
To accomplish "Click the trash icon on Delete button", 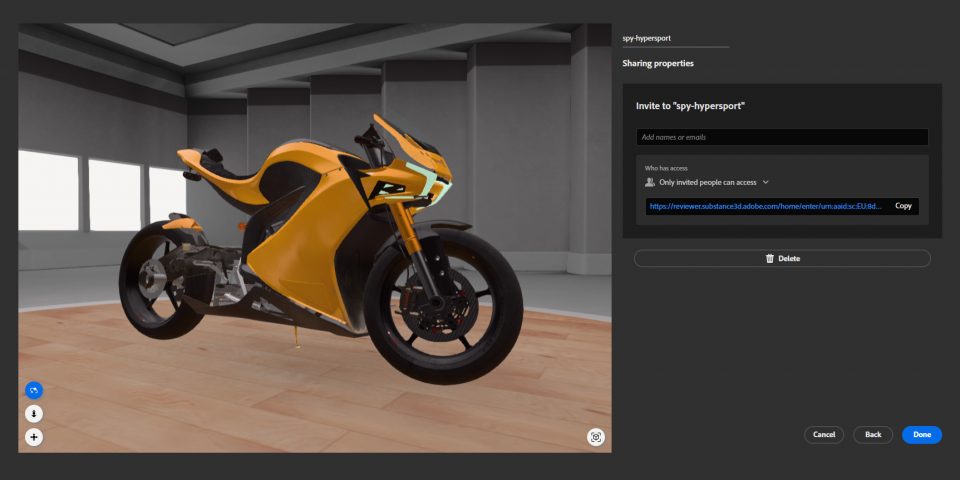I will click(769, 258).
